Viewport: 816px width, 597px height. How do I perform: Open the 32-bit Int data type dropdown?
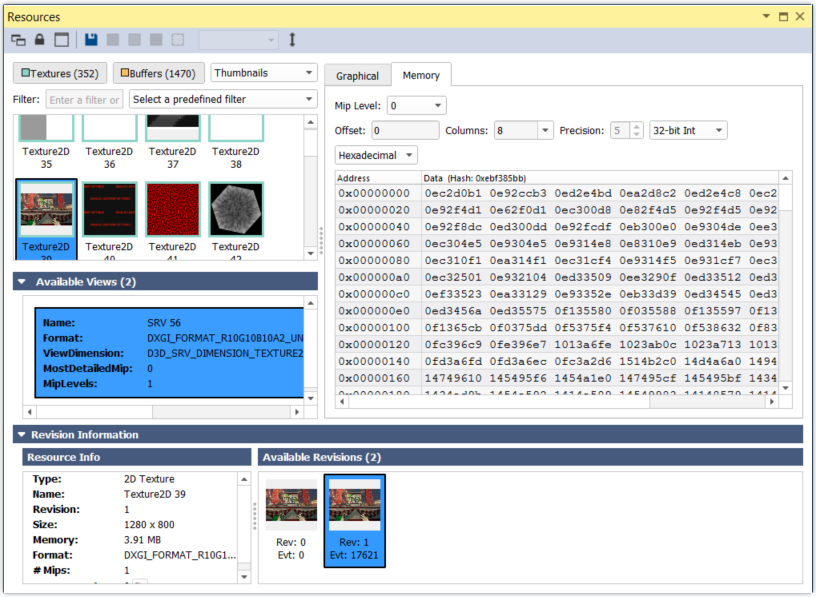pos(688,130)
